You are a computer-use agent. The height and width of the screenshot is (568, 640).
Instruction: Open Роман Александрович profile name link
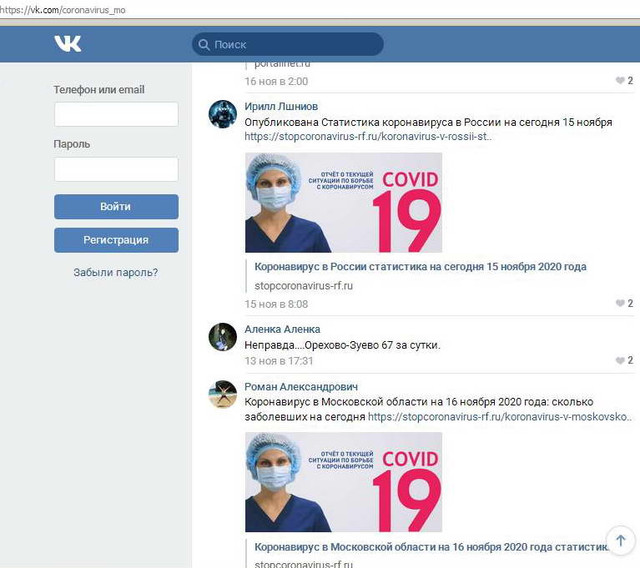(x=301, y=386)
